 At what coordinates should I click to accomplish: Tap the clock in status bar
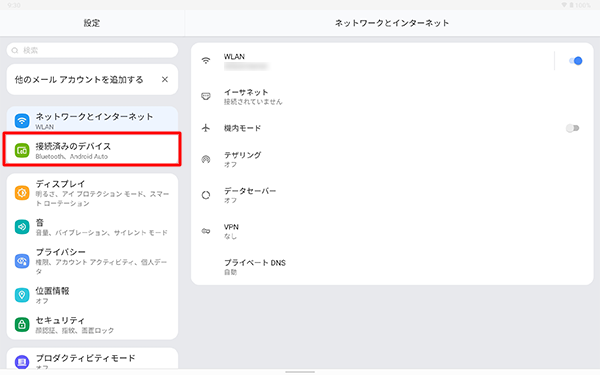point(14,5)
